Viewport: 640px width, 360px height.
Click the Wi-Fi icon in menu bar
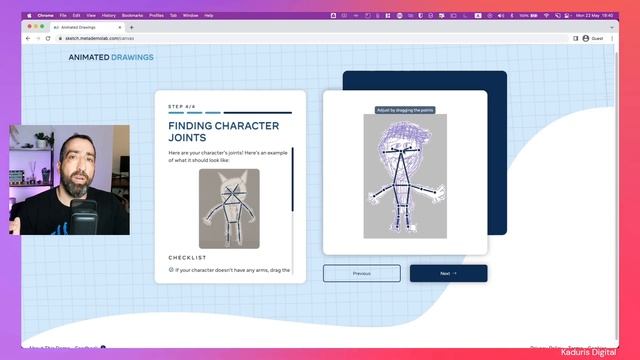pyautogui.click(x=547, y=16)
